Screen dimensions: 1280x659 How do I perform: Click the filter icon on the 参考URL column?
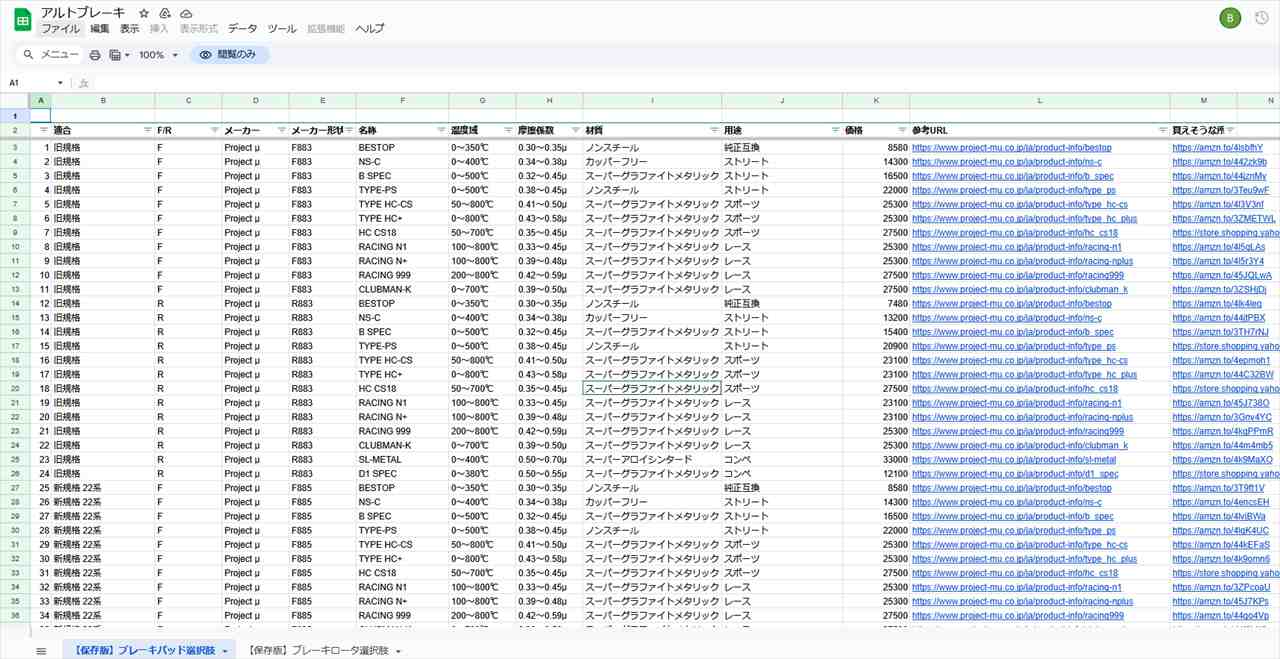coord(1162,131)
